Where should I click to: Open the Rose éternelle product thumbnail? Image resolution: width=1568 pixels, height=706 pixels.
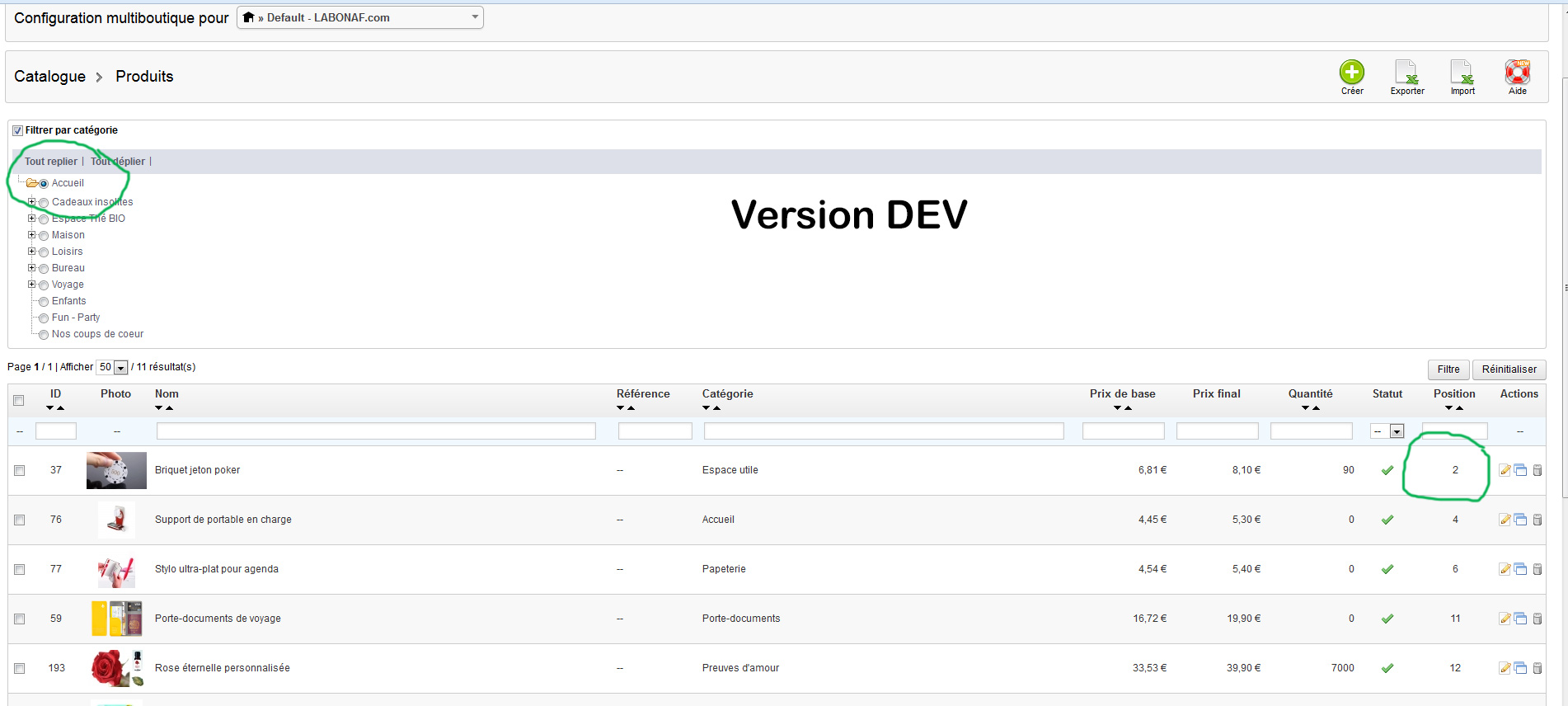[x=116, y=668]
